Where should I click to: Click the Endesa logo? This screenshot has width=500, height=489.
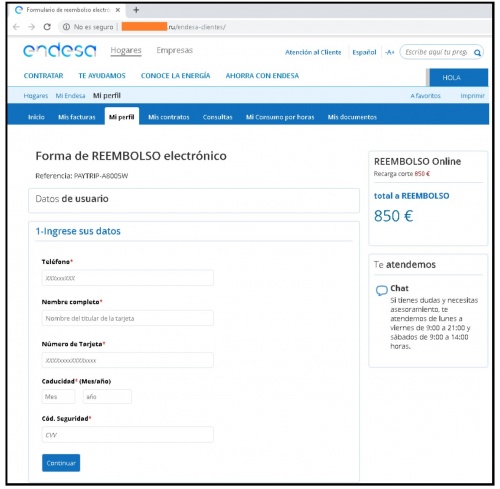pos(60,50)
